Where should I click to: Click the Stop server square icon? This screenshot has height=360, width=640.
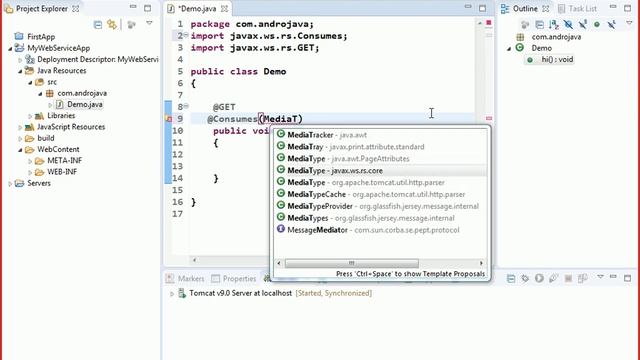568,278
